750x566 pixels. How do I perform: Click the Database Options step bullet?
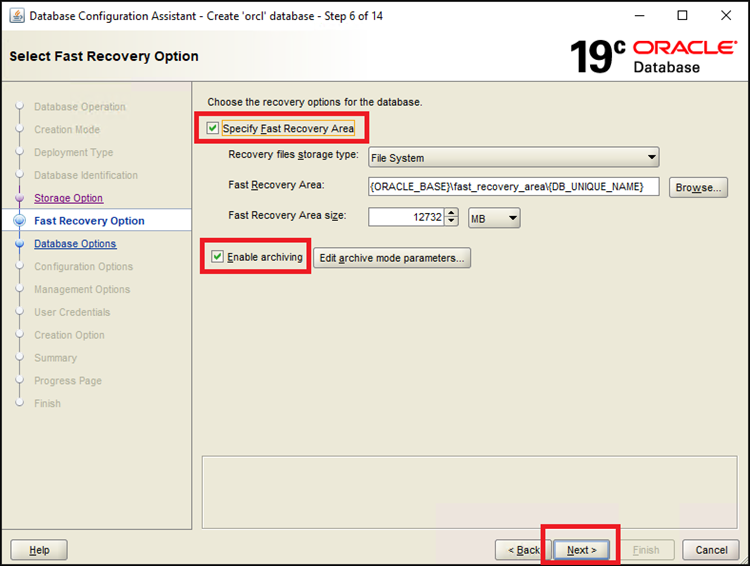(x=20, y=244)
